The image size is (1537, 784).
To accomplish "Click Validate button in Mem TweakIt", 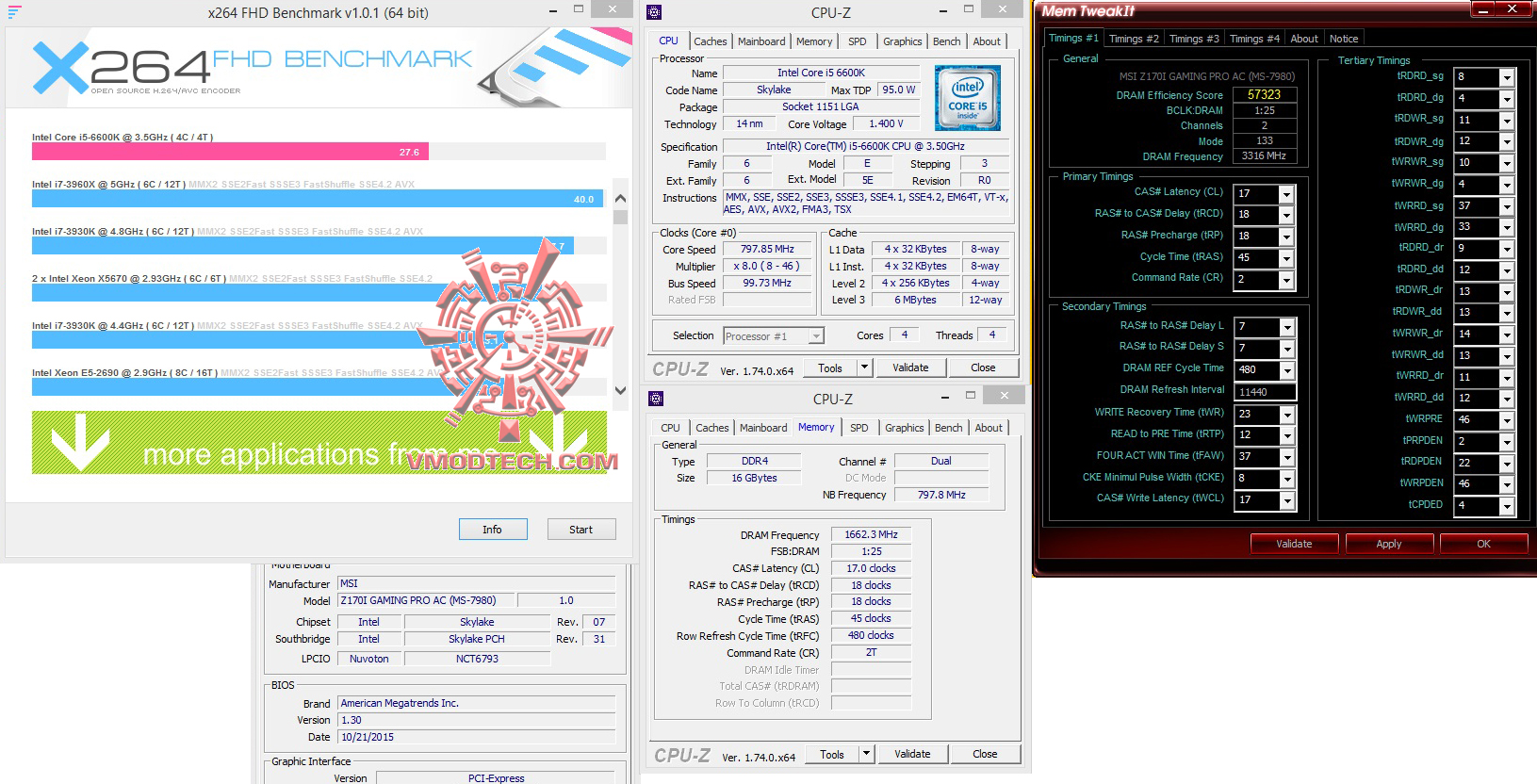I will [1294, 544].
